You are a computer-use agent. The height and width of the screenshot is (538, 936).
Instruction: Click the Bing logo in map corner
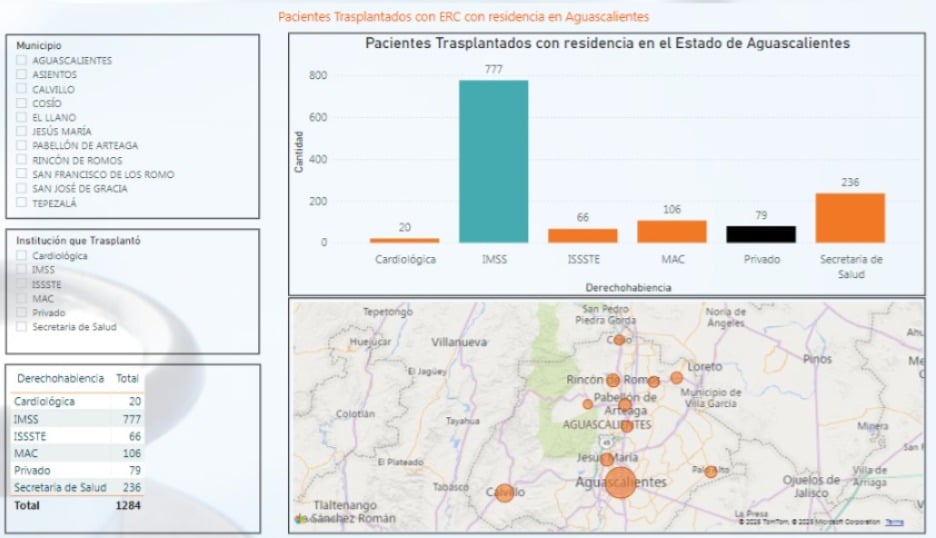click(x=302, y=518)
